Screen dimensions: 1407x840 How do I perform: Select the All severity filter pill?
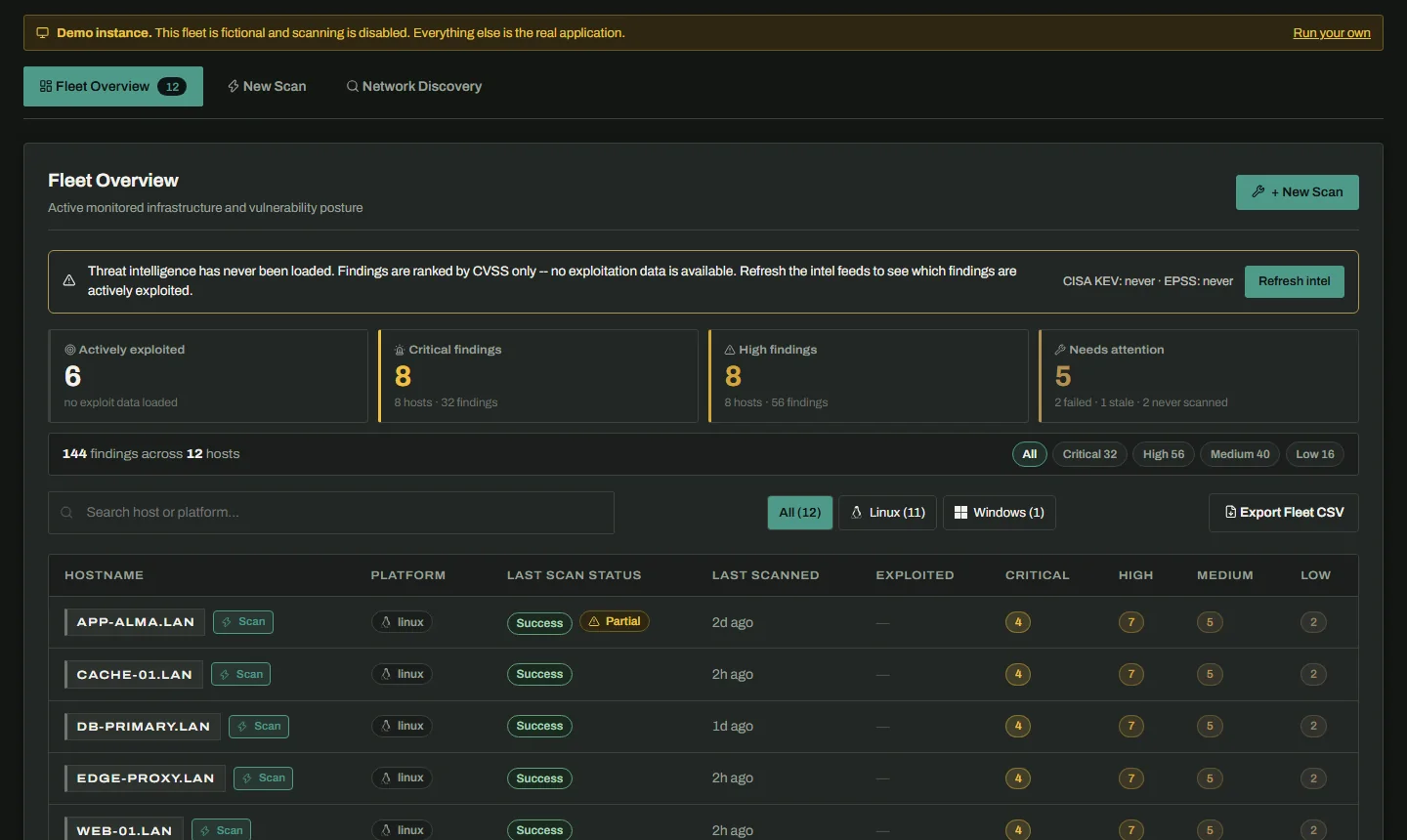tap(1030, 454)
